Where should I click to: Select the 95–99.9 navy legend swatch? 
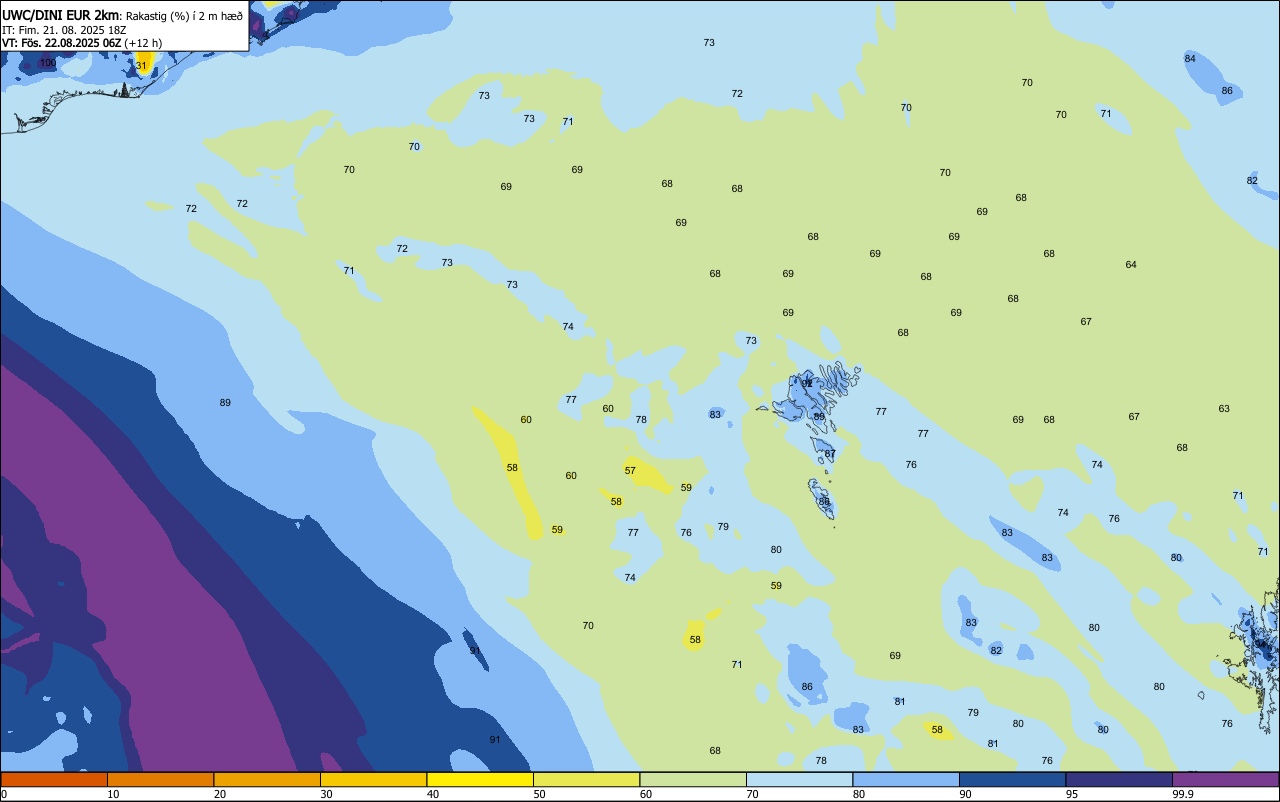(1119, 779)
